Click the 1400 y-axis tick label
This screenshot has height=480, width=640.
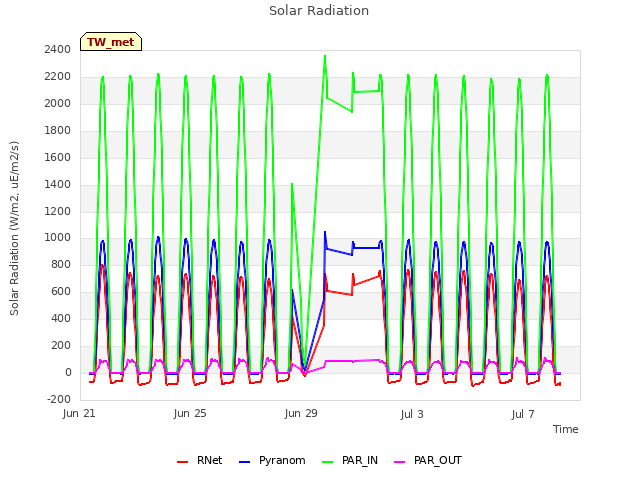coord(58,184)
